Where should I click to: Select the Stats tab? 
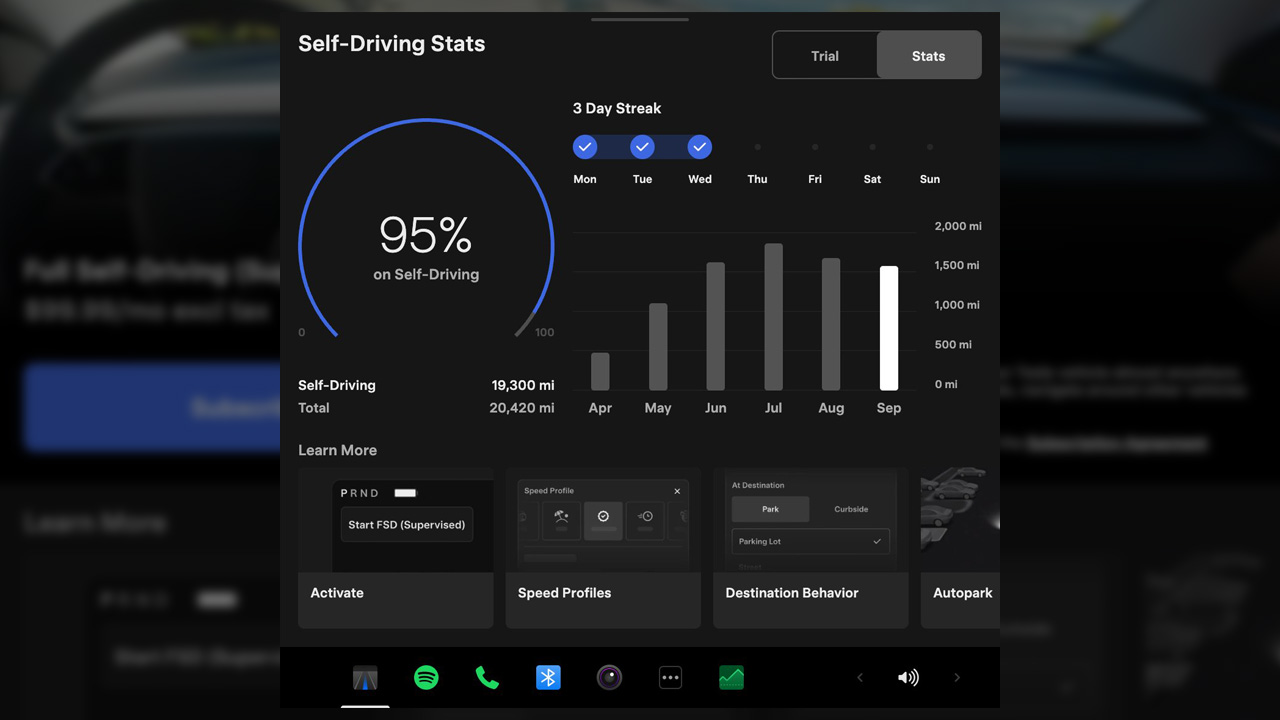tap(928, 56)
